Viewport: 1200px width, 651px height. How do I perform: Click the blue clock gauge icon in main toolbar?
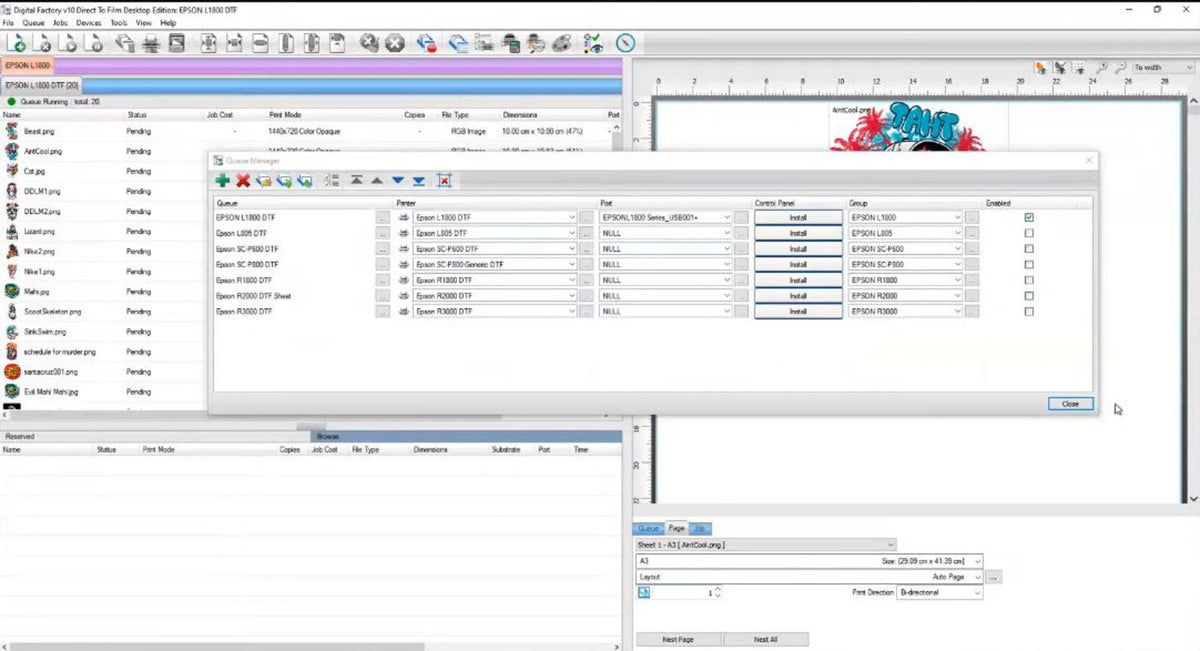(x=626, y=43)
